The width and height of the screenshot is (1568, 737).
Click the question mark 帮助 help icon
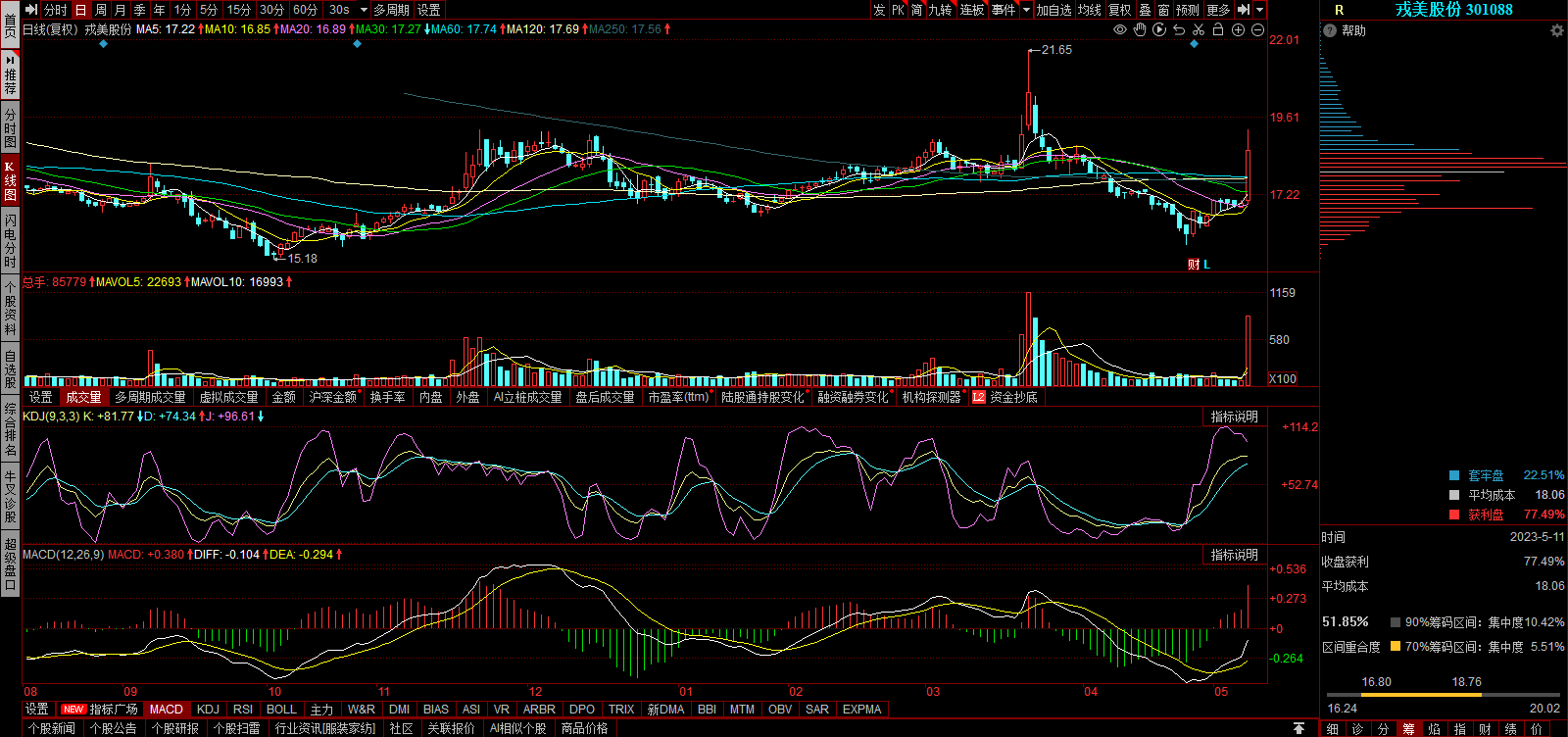click(x=1330, y=30)
